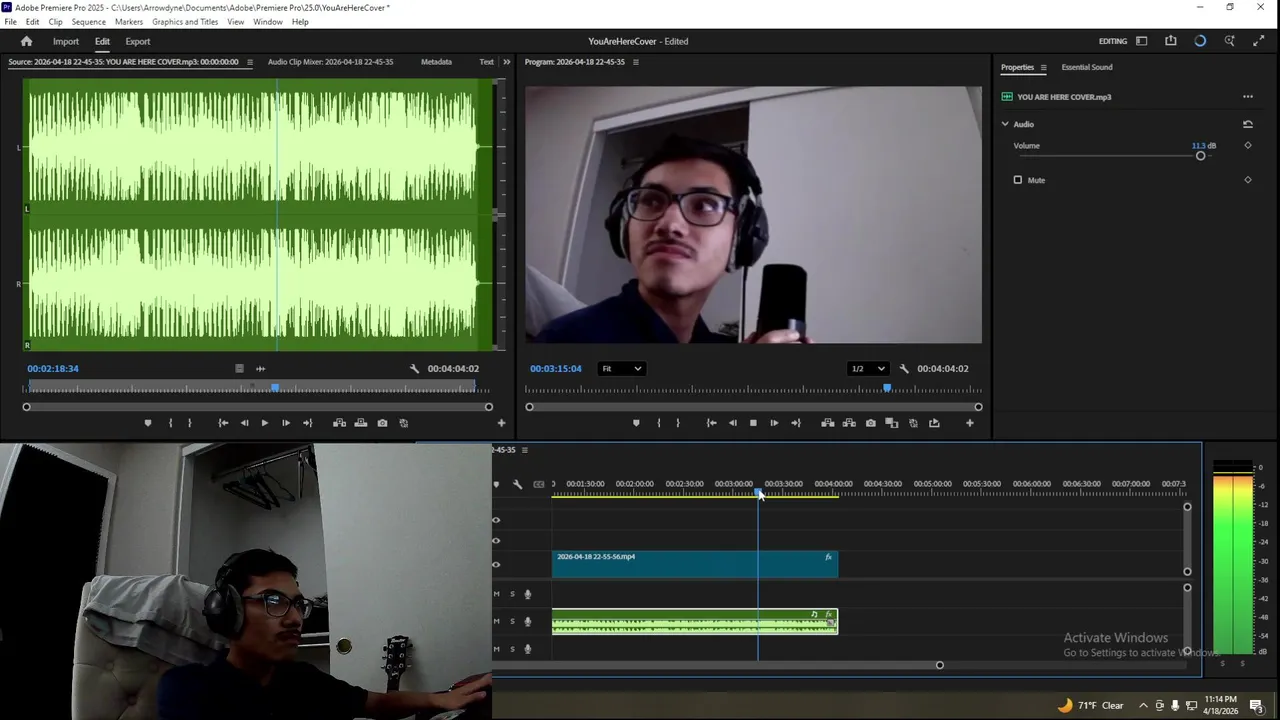Image resolution: width=1280 pixels, height=720 pixels.
Task: Mark In point in the Source monitor
Action: [170, 423]
